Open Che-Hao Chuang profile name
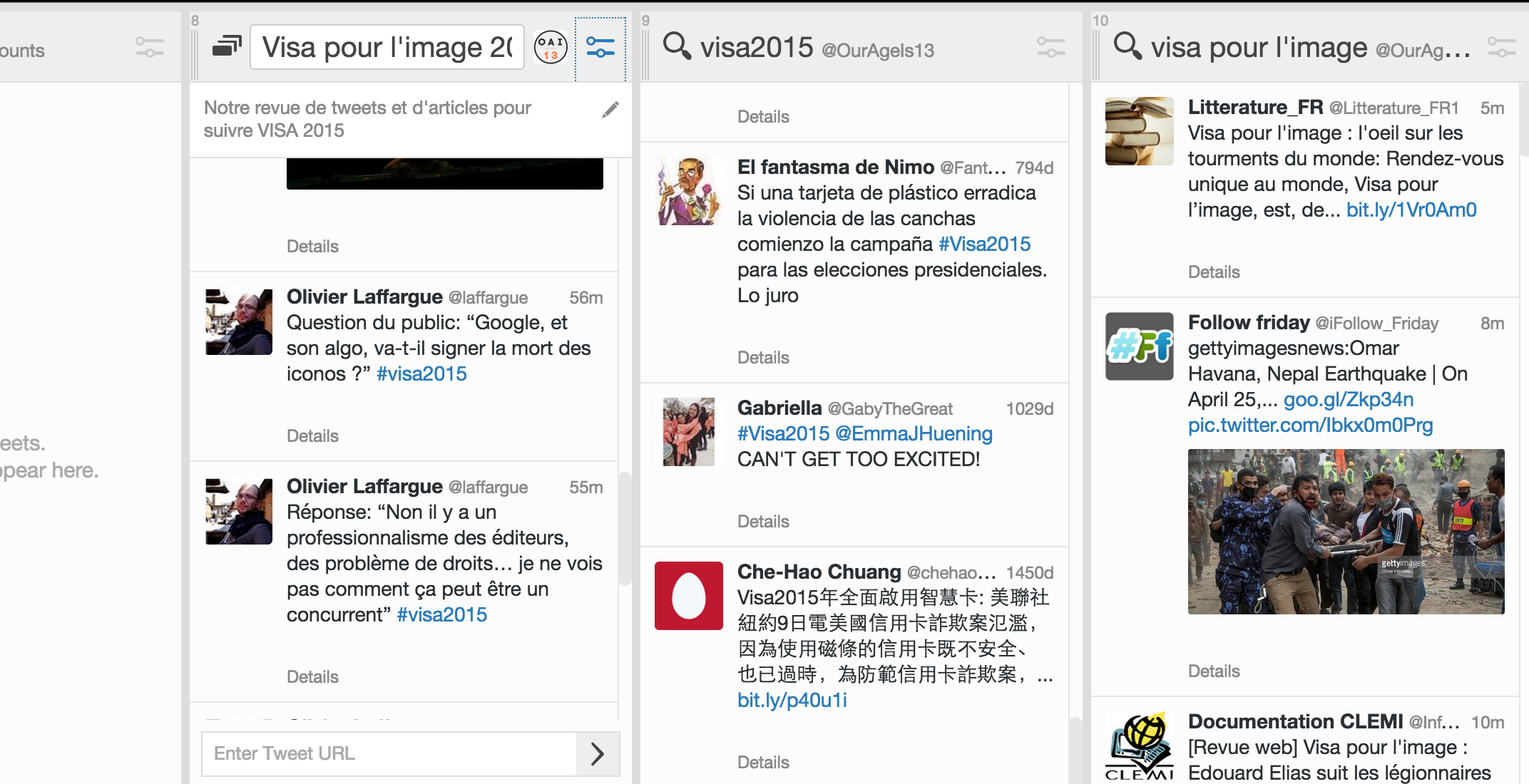Screen dimensions: 1529x784 (x=819, y=572)
